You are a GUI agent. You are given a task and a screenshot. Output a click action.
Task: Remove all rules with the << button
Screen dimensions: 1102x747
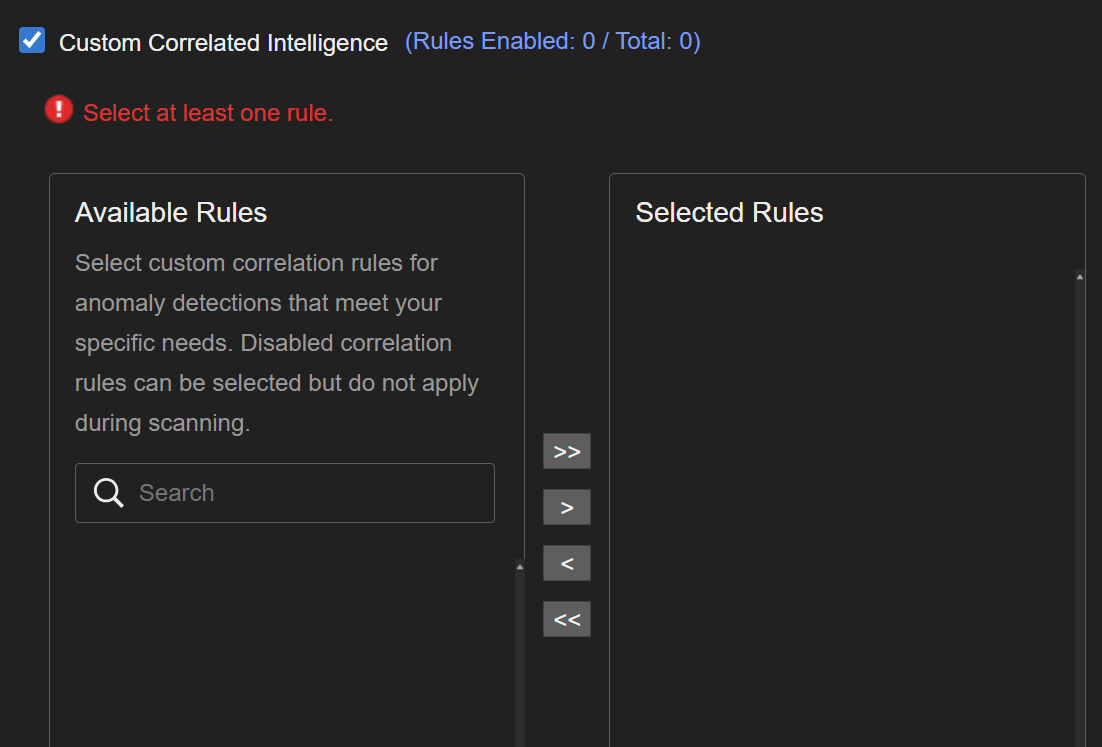pos(567,619)
